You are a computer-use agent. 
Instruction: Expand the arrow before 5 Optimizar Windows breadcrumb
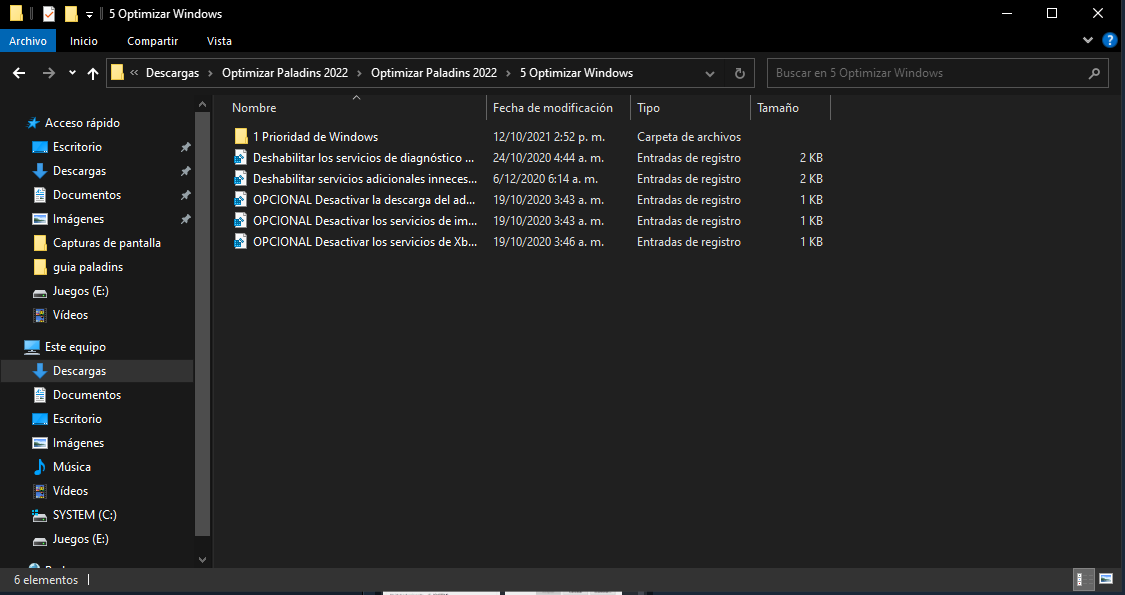point(509,73)
